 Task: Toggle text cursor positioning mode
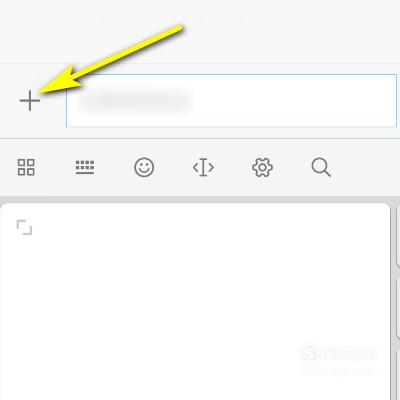(x=203, y=167)
